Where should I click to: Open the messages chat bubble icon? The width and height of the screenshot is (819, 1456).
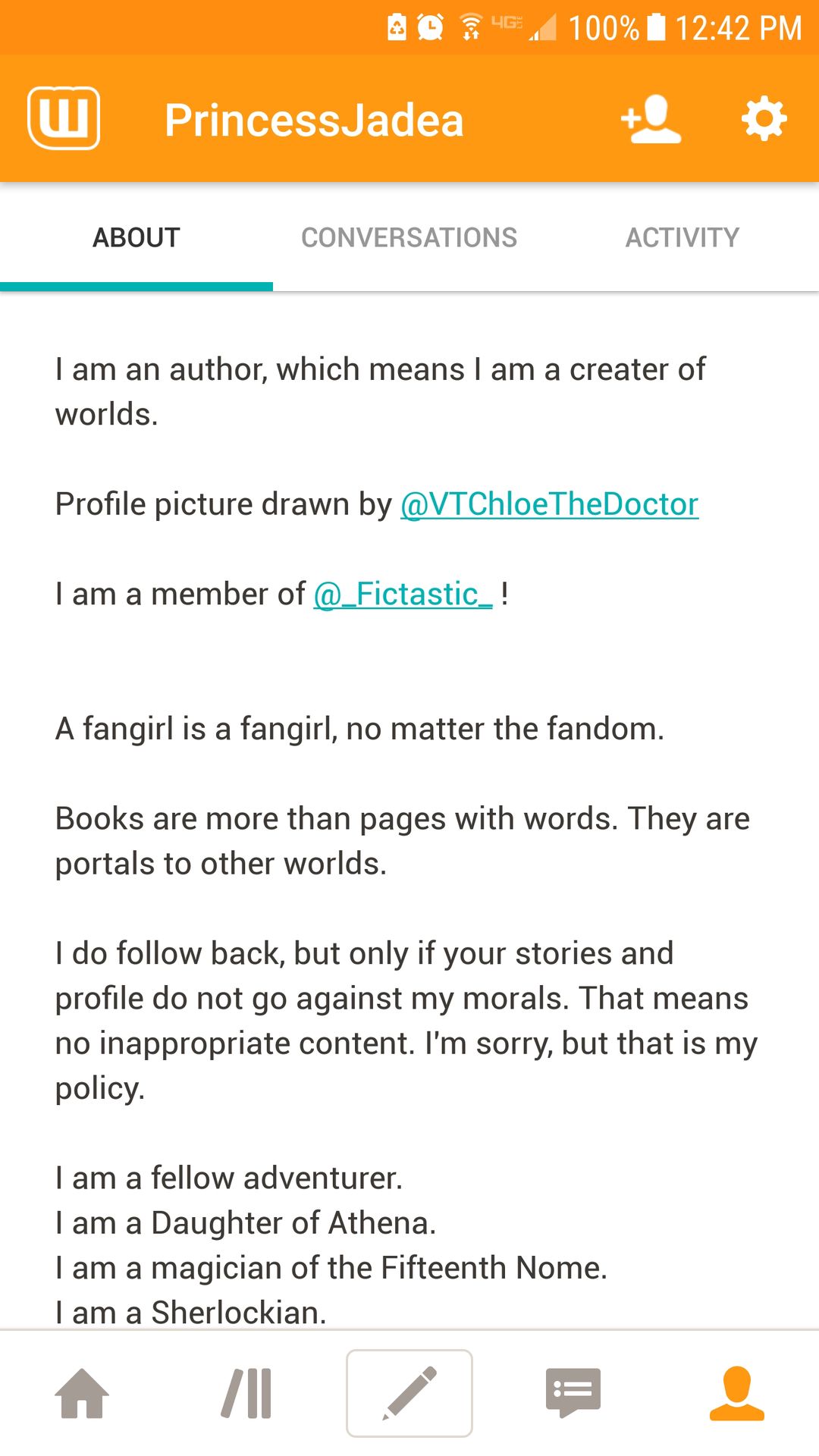pyautogui.click(x=573, y=1393)
